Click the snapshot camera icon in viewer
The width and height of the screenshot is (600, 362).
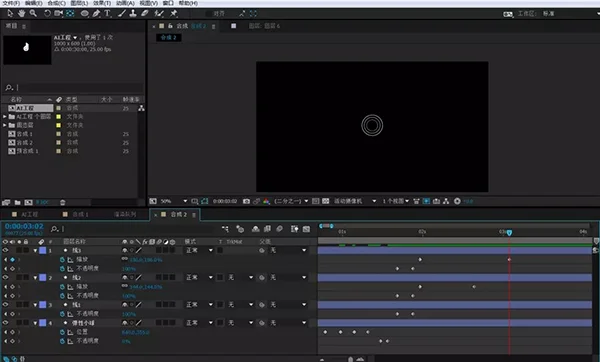[246, 201]
